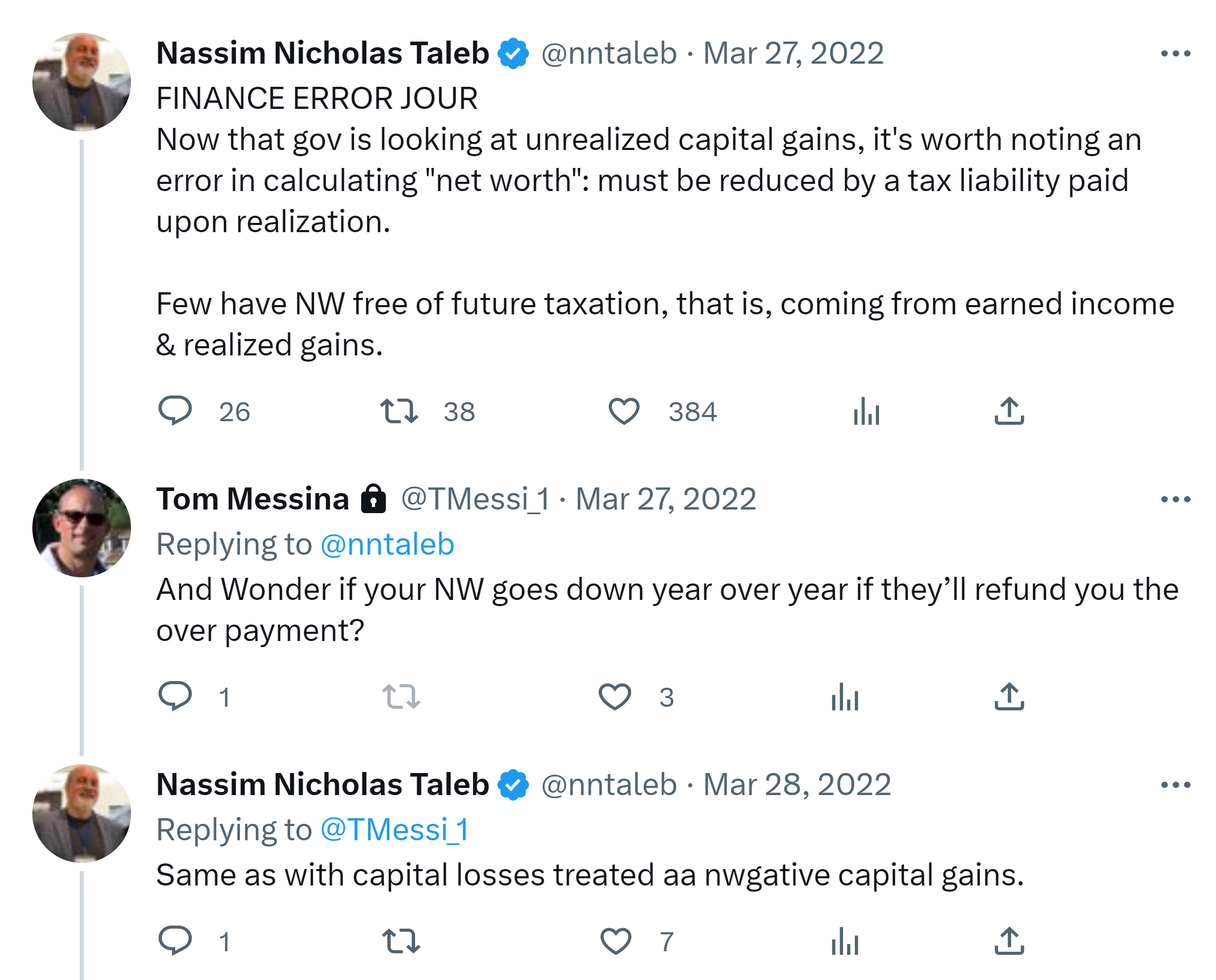
Task: View analytics of the first tweet
Action: 866,411
